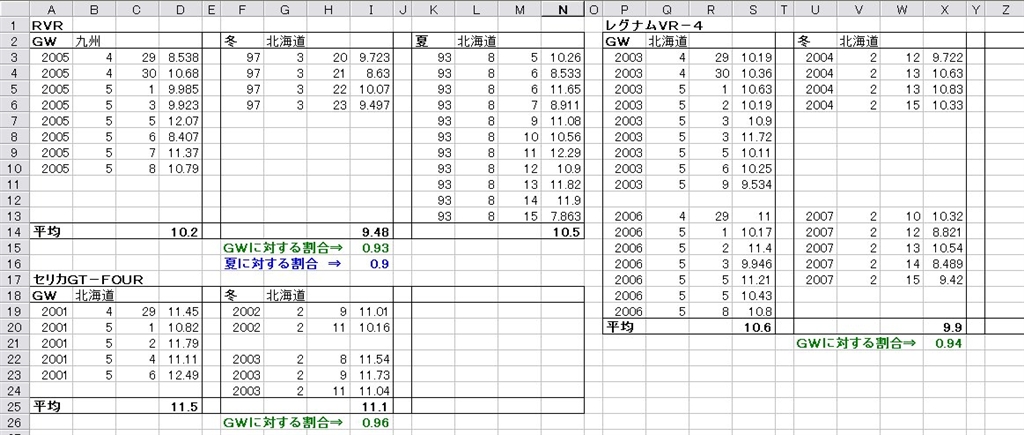The width and height of the screenshot is (1024, 435).
Task: Select the 夏 header cell
Action: [422, 41]
